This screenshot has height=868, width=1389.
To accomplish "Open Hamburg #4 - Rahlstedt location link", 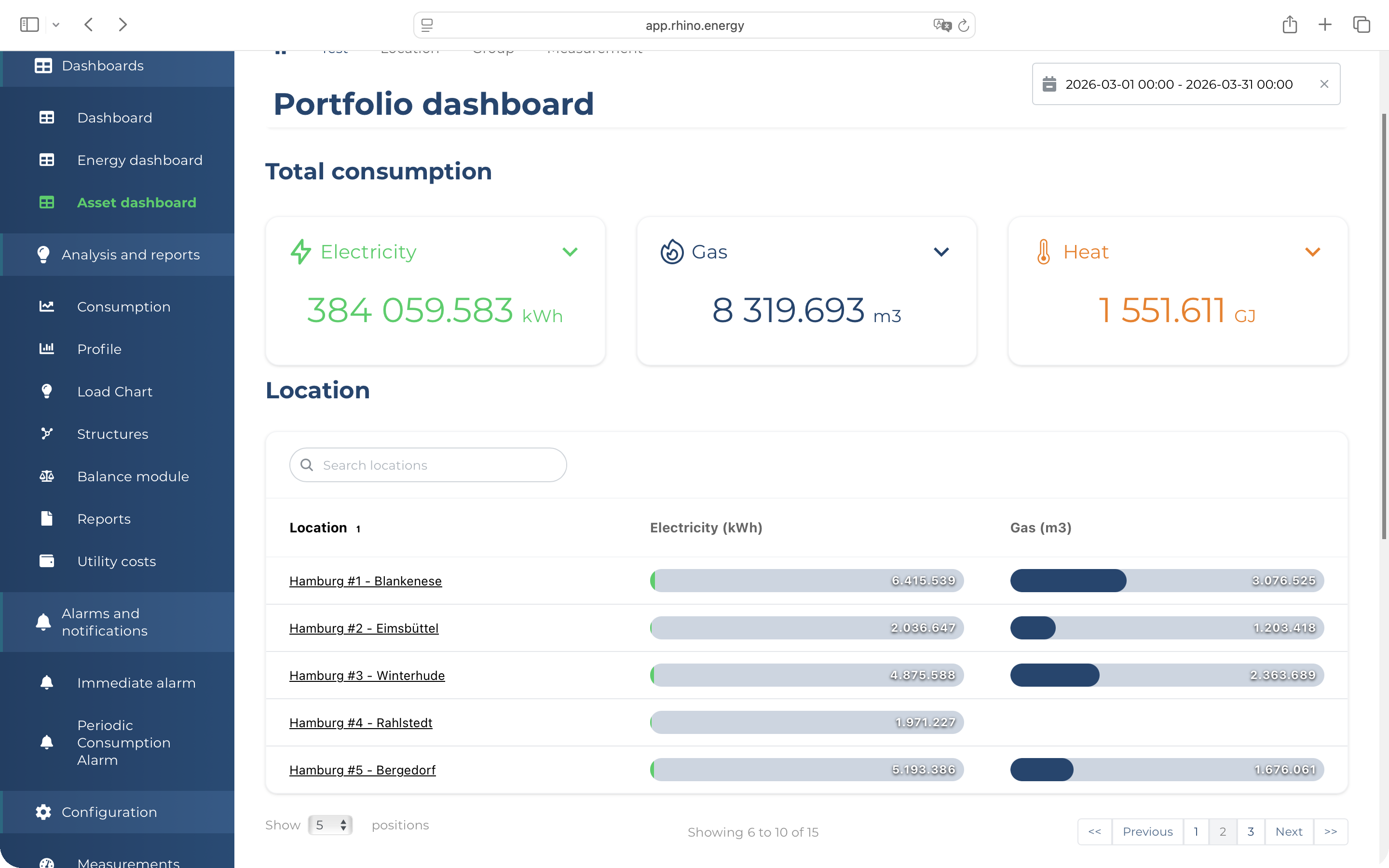I will tap(360, 722).
